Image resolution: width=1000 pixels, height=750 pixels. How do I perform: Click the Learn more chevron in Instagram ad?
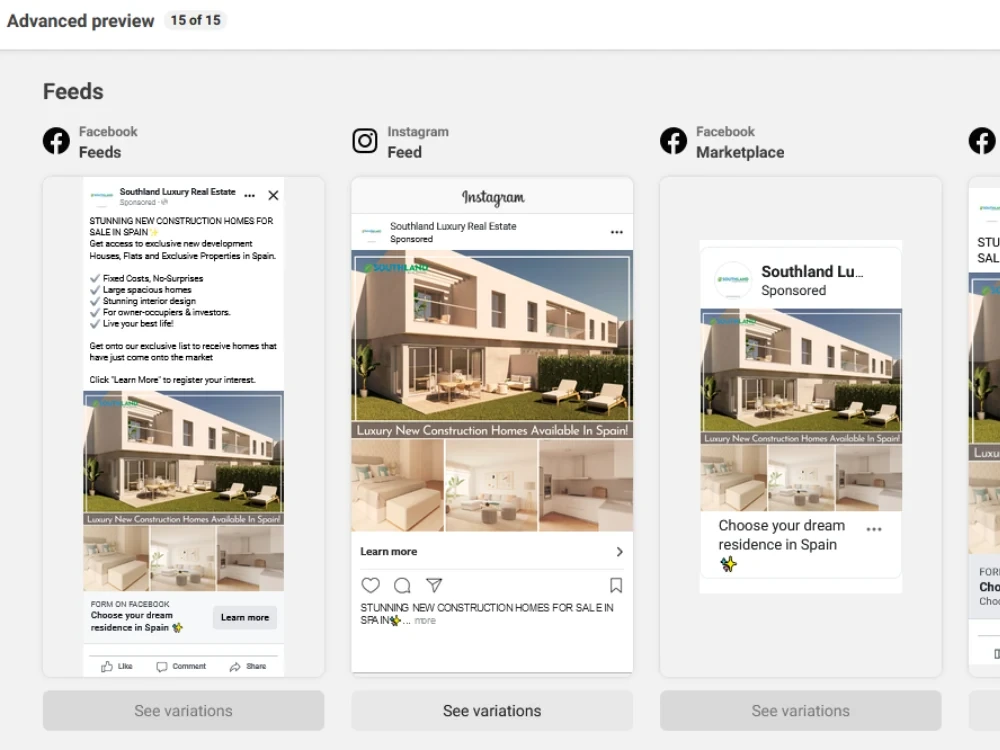(619, 552)
